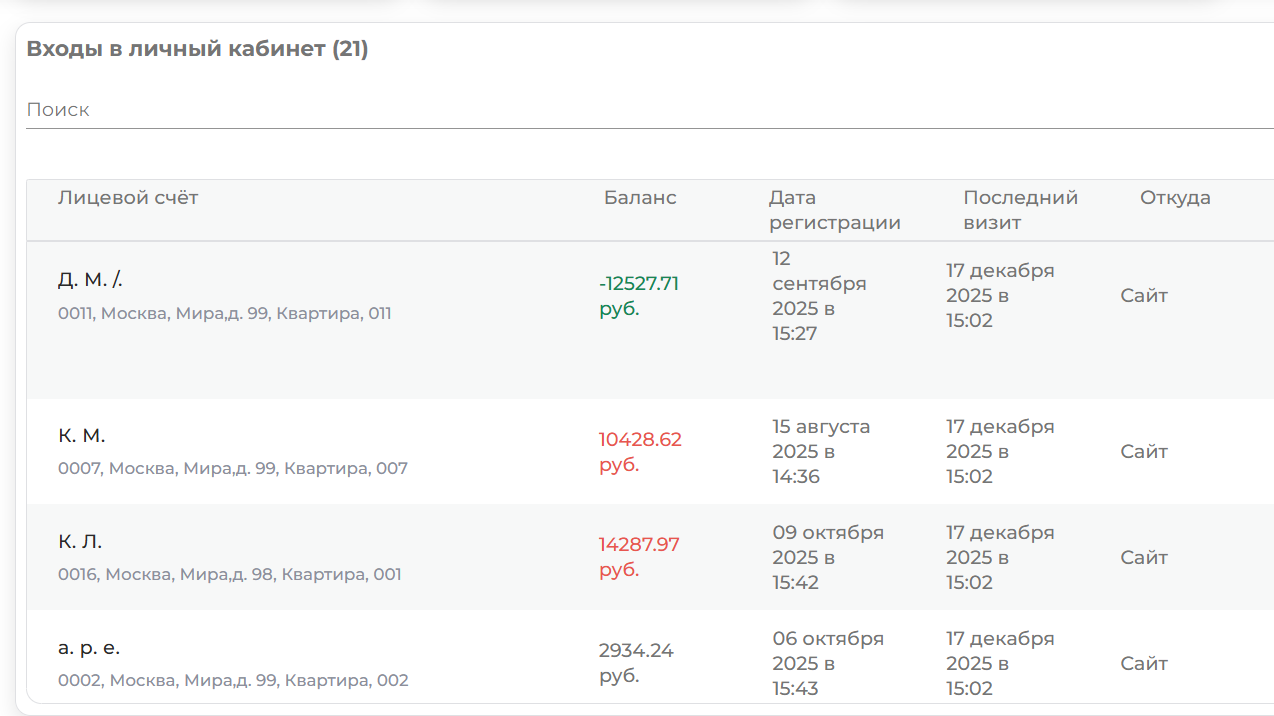Screen dimensions: 1274x716
Task: Click the Входы в личный кабинет (21) heading
Action: [x=197, y=49]
